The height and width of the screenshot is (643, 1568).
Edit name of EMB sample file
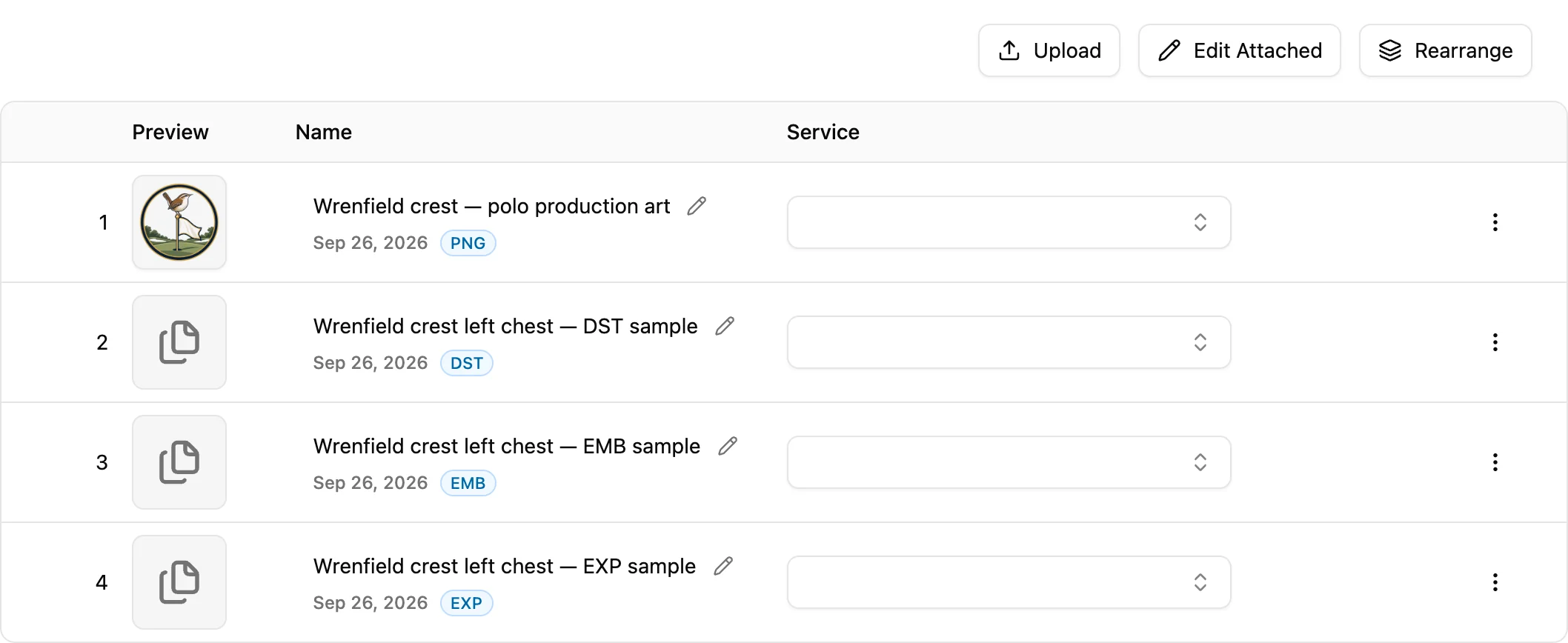(728, 446)
